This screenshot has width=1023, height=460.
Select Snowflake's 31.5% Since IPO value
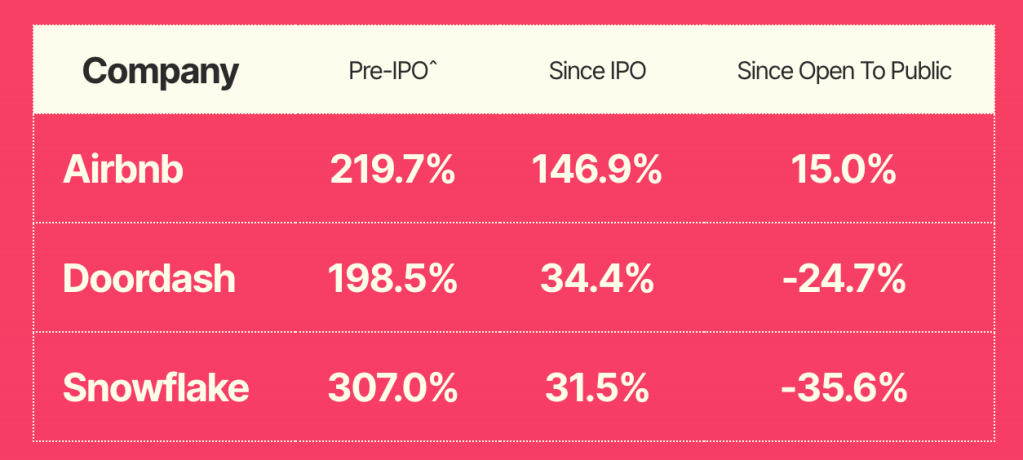(597, 387)
